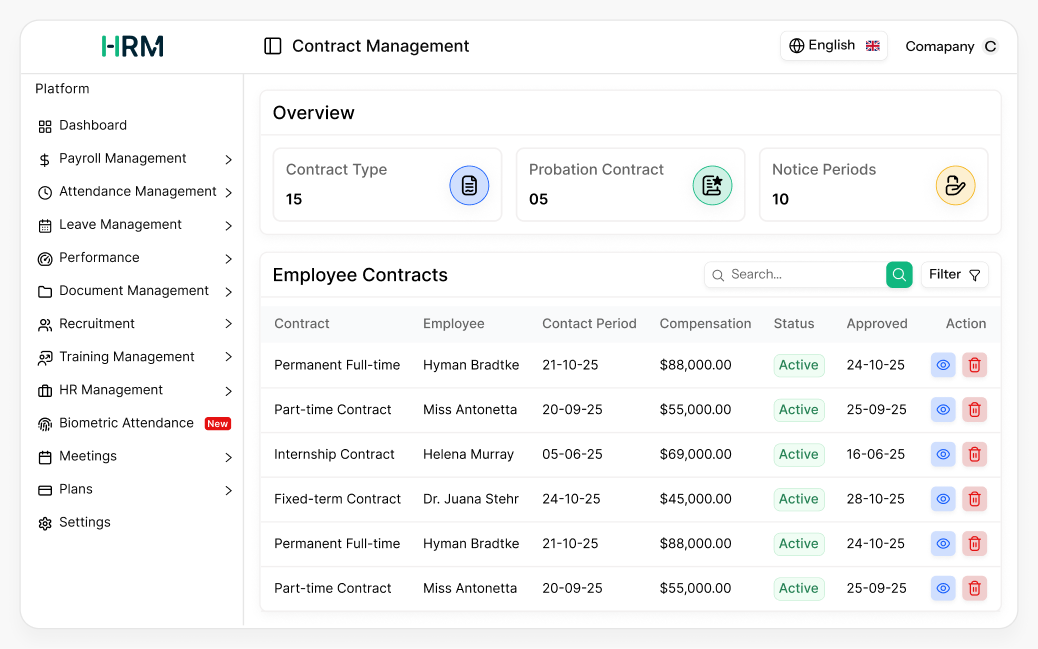Click the search magnifier button
This screenshot has height=649, width=1038.
point(898,274)
